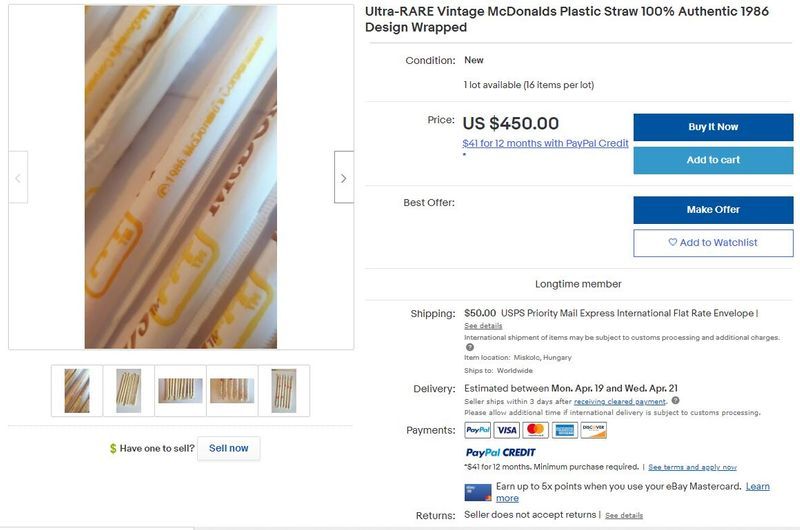Viewport: 800px width, 530px height.
Task: Click the Make Offer button
Action: 713,210
